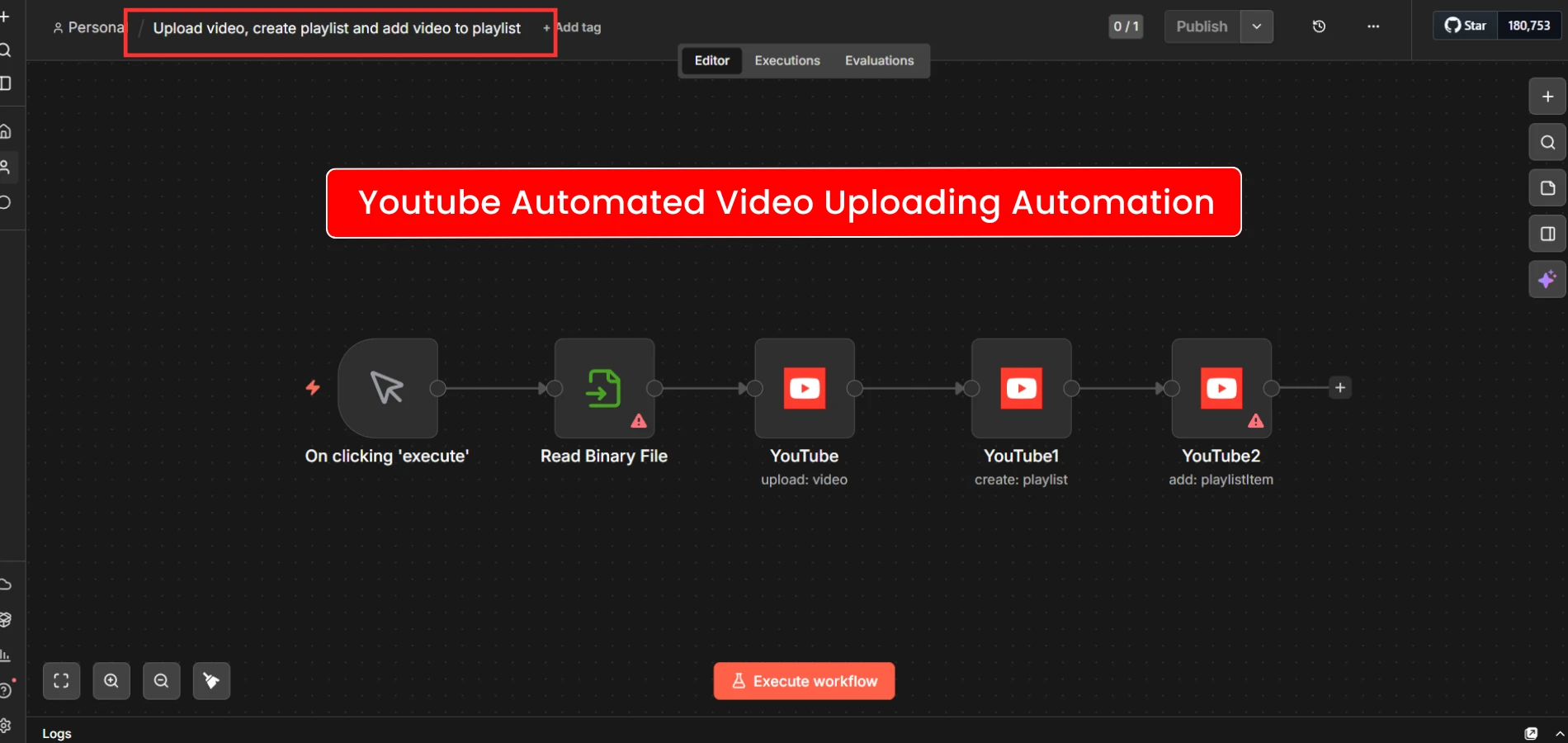Viewport: 1568px width, 743px height.
Task: Zoom out of the workflow canvas
Action: click(162, 681)
